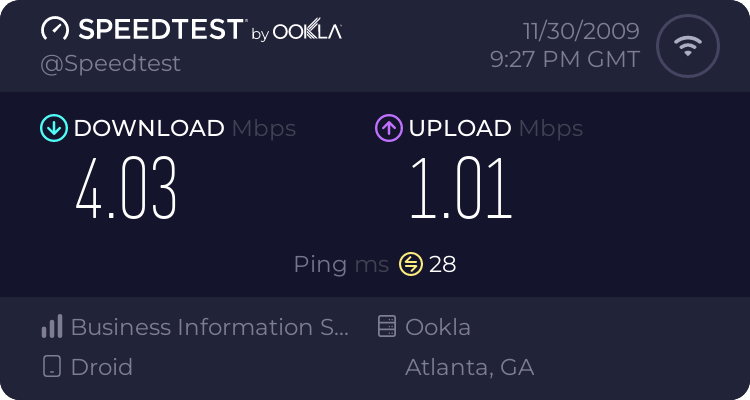Click the Droid device label

click(x=101, y=367)
